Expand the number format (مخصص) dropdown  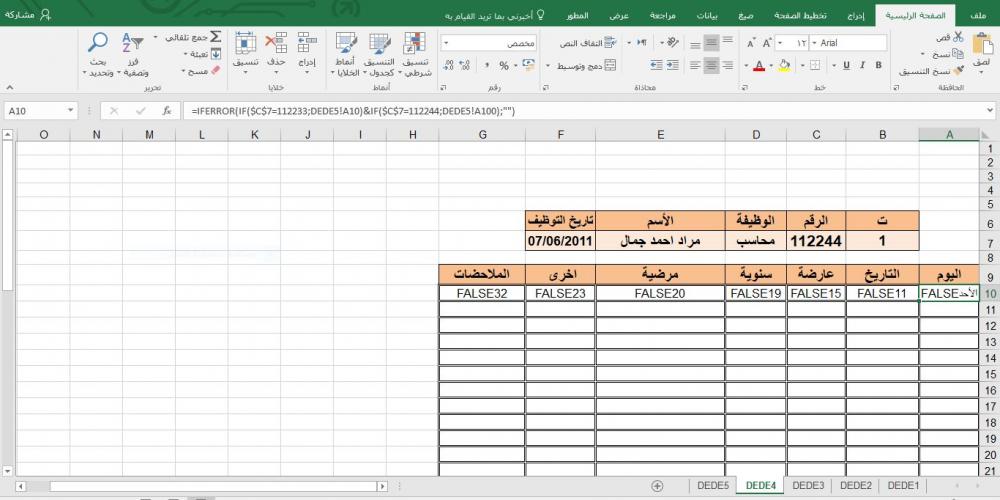[445, 43]
